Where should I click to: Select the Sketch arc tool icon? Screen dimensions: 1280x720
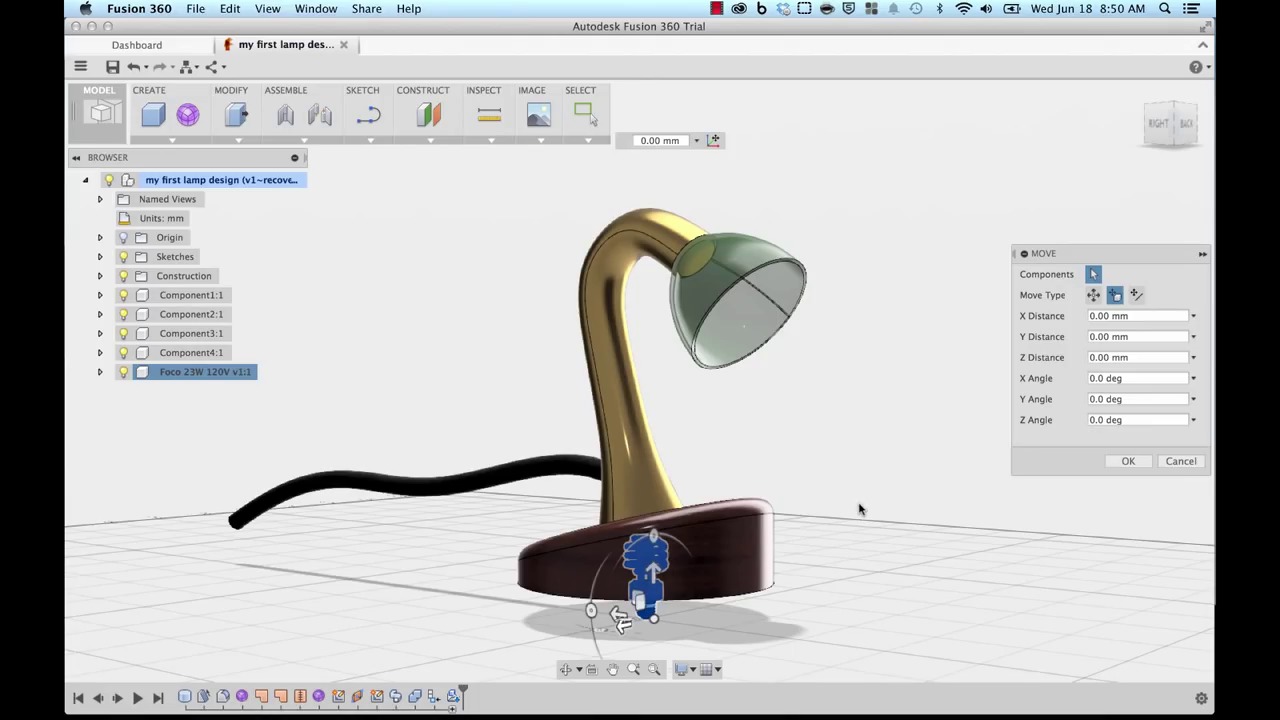coord(368,116)
